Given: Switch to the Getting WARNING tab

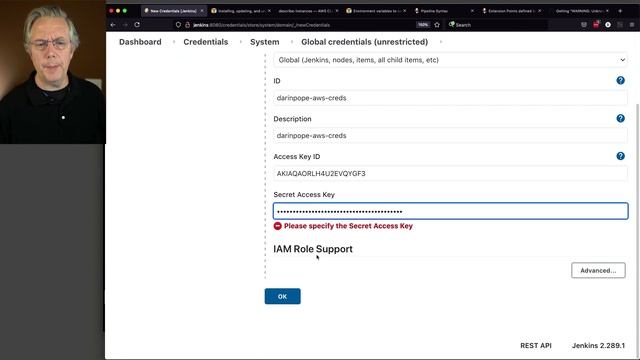Looking at the screenshot, I should coord(579,11).
